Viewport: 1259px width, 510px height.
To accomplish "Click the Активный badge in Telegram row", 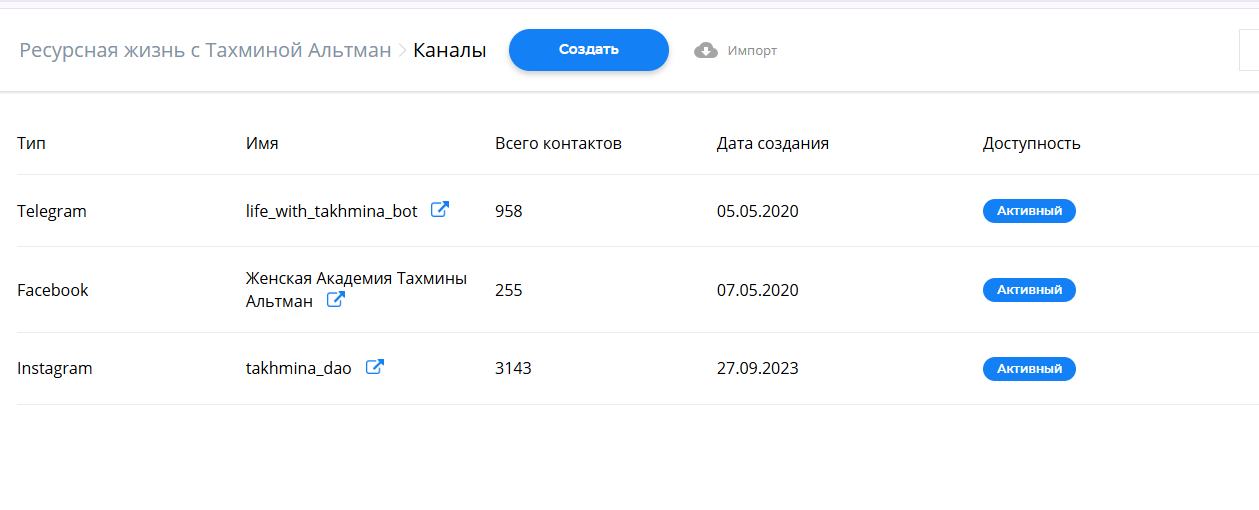I will coord(1029,211).
